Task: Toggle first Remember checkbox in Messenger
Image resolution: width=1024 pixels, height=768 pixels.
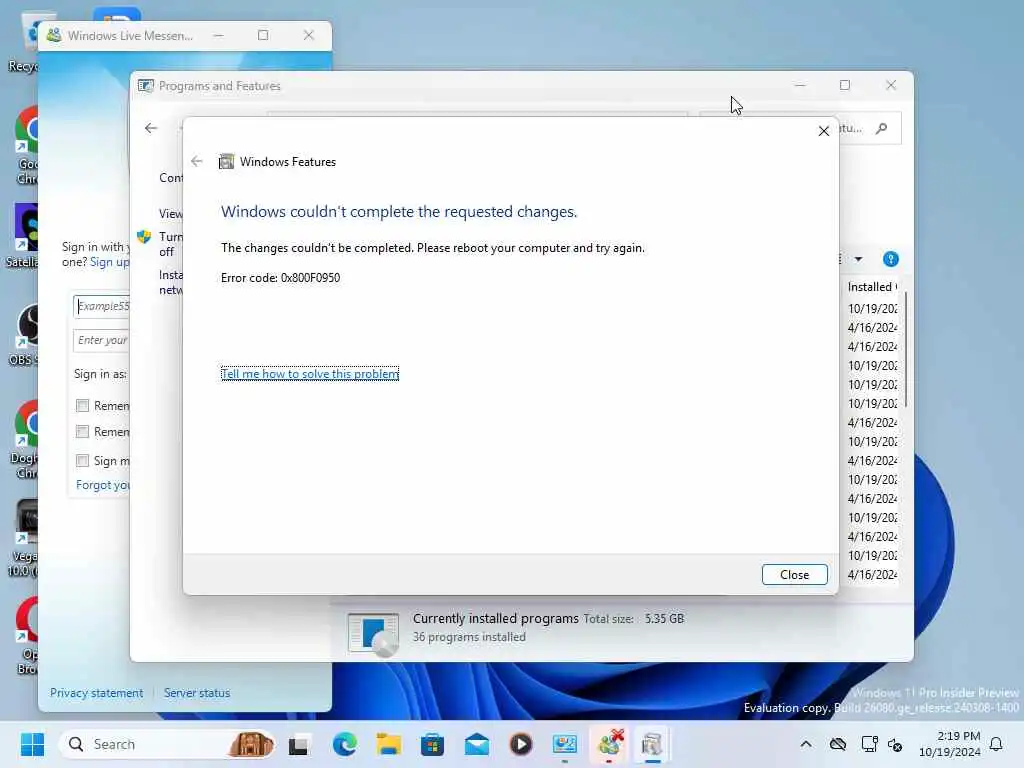Action: [x=82, y=406]
